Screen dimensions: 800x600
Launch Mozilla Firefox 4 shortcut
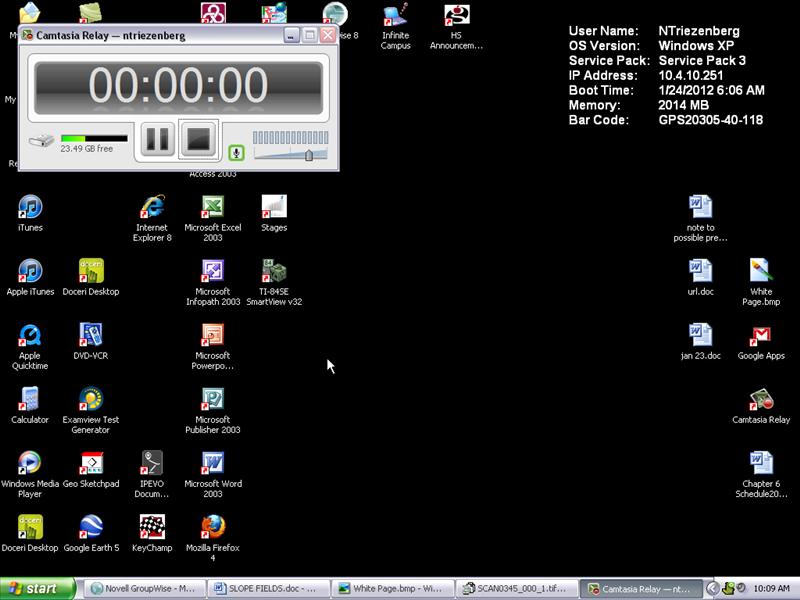pyautogui.click(x=213, y=539)
